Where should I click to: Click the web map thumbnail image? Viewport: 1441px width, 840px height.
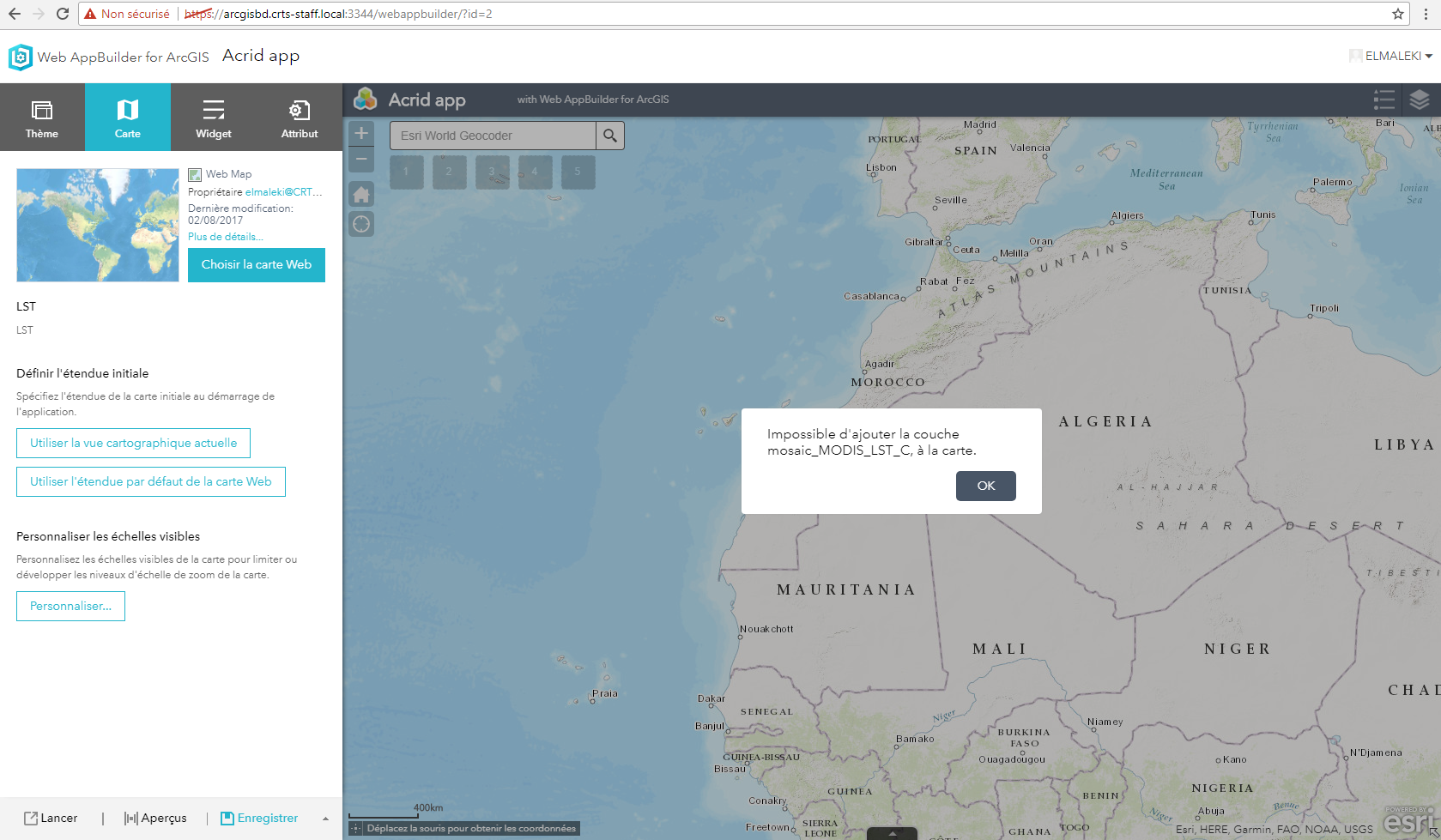click(98, 225)
